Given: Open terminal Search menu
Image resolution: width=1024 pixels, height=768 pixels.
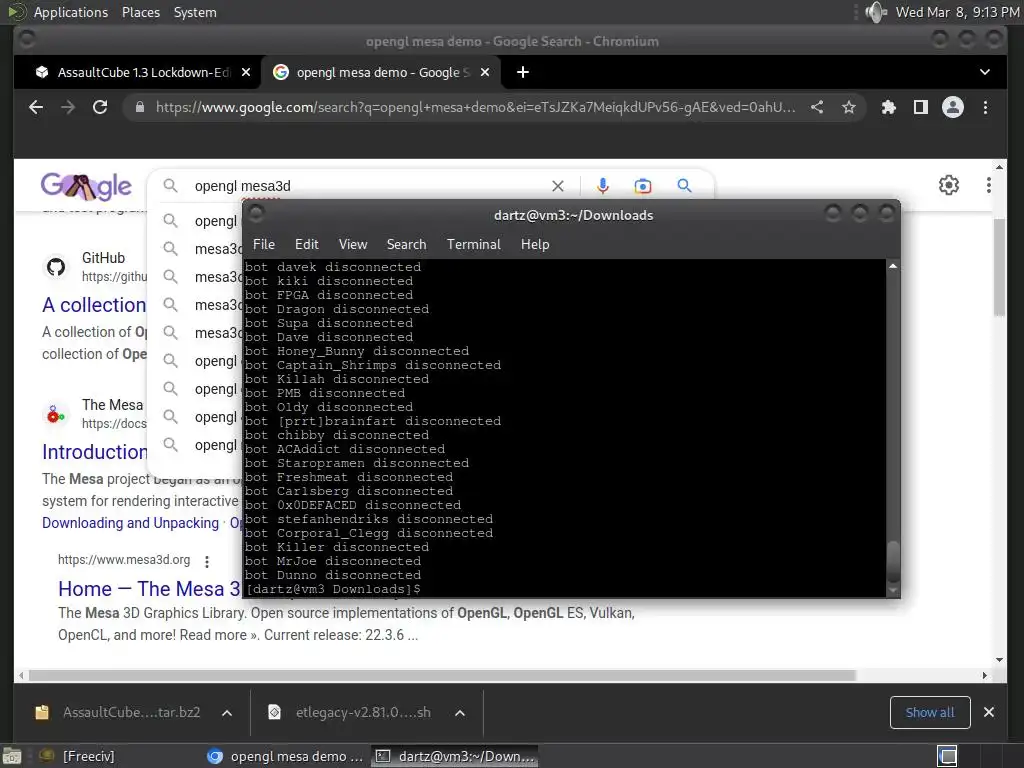Looking at the screenshot, I should [x=406, y=244].
